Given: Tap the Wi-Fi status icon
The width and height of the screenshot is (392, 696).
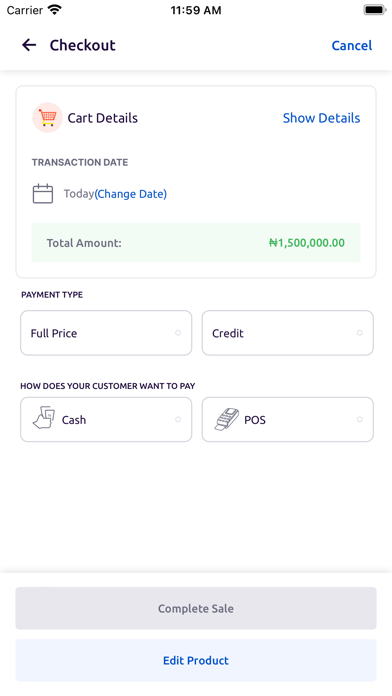Looking at the screenshot, I should click(55, 10).
